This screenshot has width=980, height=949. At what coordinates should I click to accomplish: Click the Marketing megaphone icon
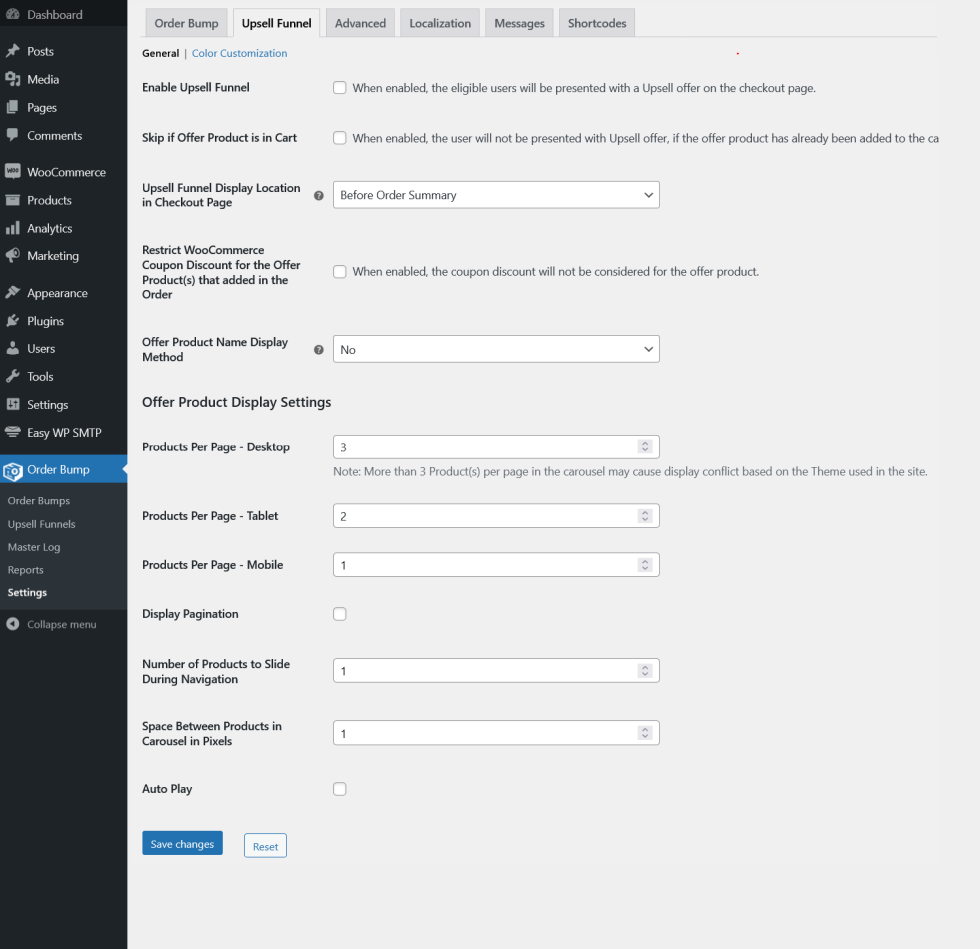point(13,256)
